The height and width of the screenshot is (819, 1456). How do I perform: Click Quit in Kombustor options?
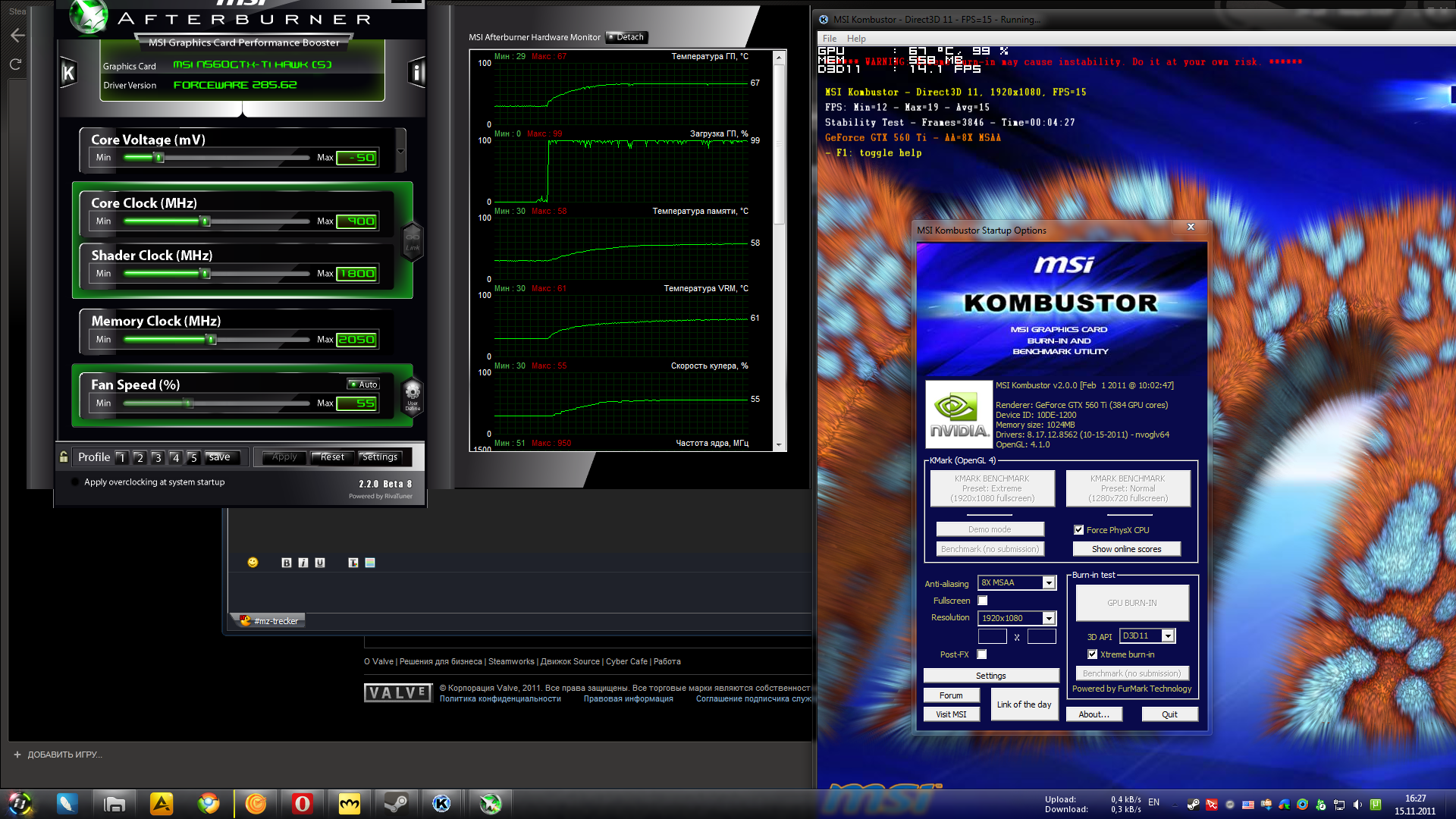(1169, 714)
